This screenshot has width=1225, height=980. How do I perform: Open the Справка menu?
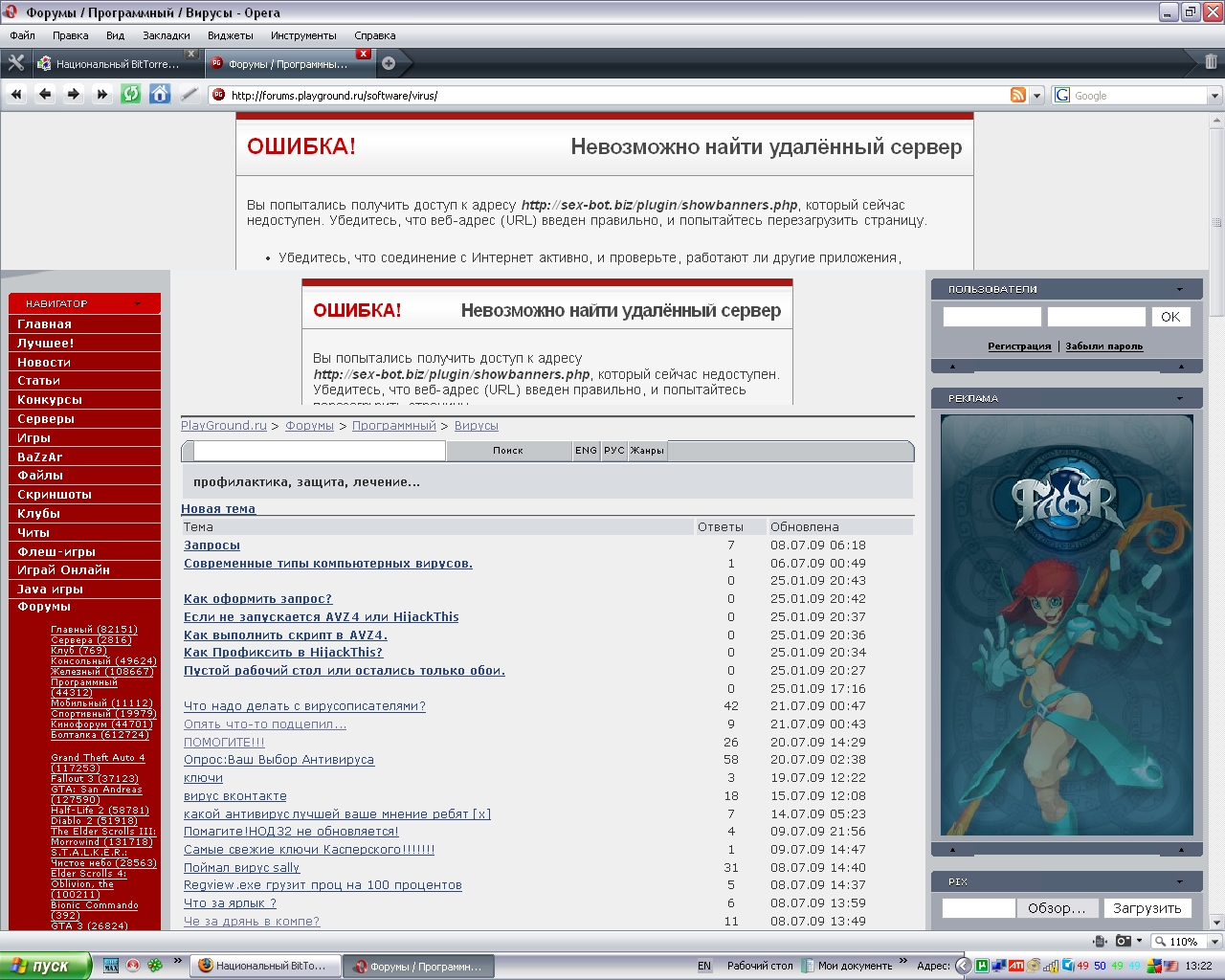click(375, 35)
